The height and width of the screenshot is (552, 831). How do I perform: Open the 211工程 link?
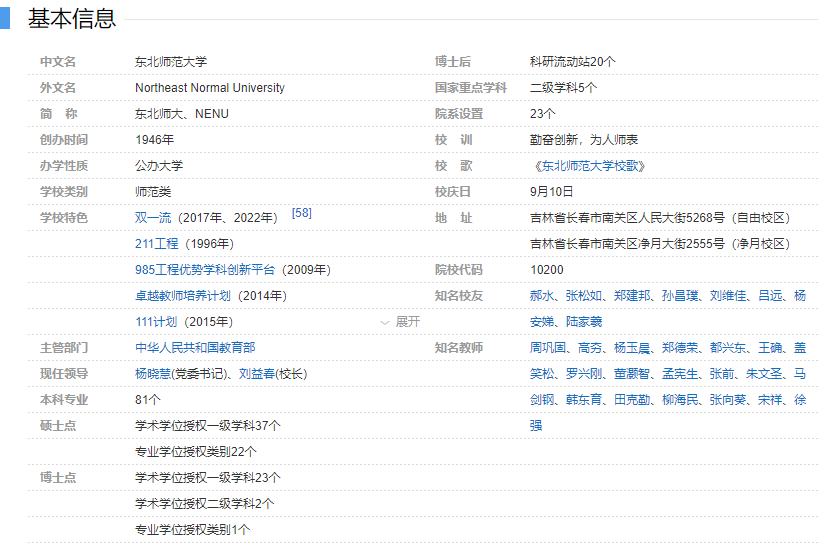[156, 244]
